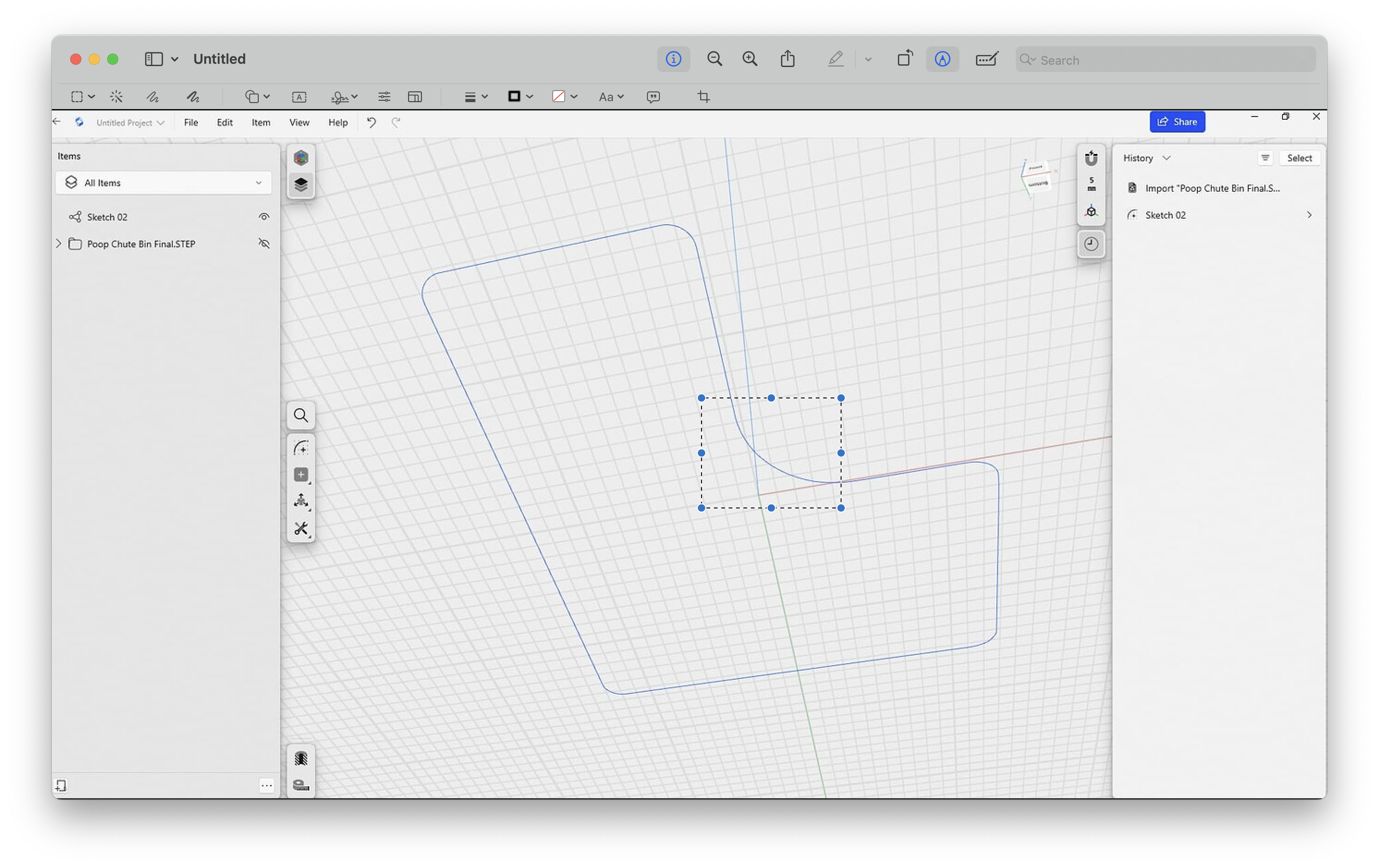Toggle the snapping magnet icon
The height and width of the screenshot is (868, 1379).
coord(1091,158)
